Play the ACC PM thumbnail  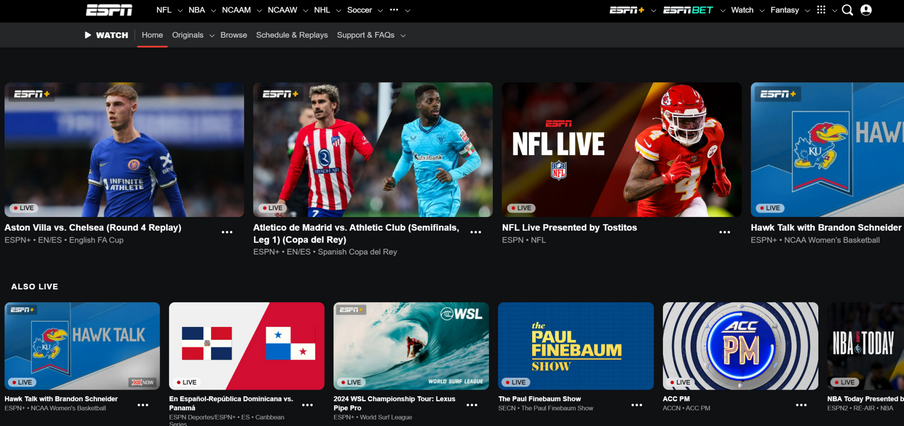point(740,346)
